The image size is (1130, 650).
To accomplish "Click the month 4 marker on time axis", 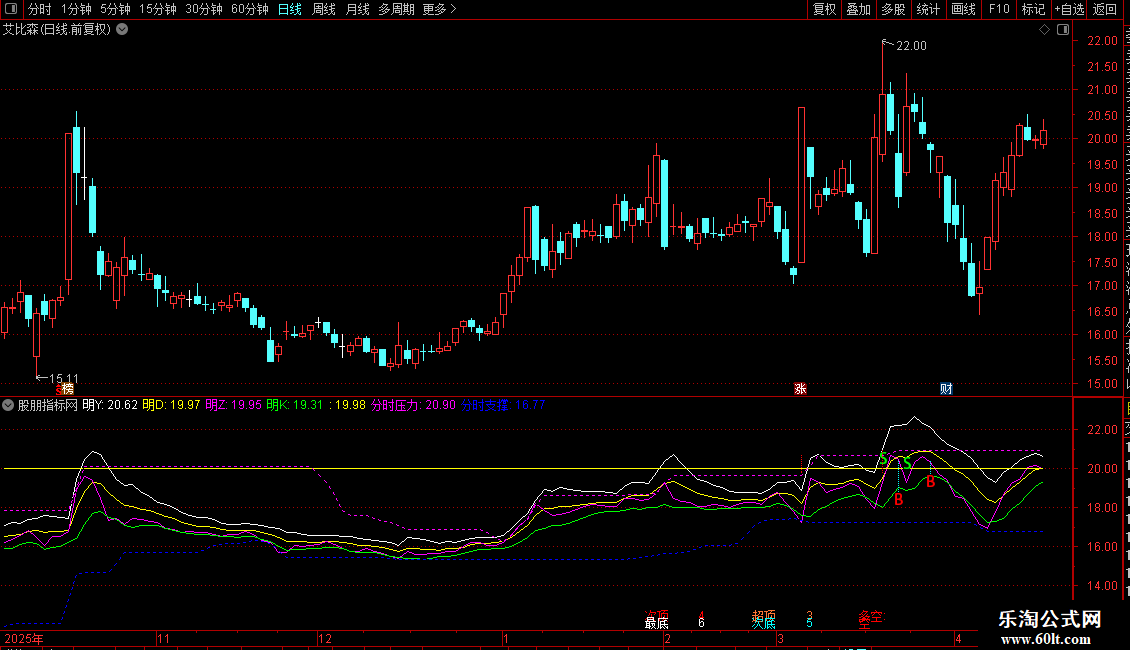I will [x=958, y=638].
